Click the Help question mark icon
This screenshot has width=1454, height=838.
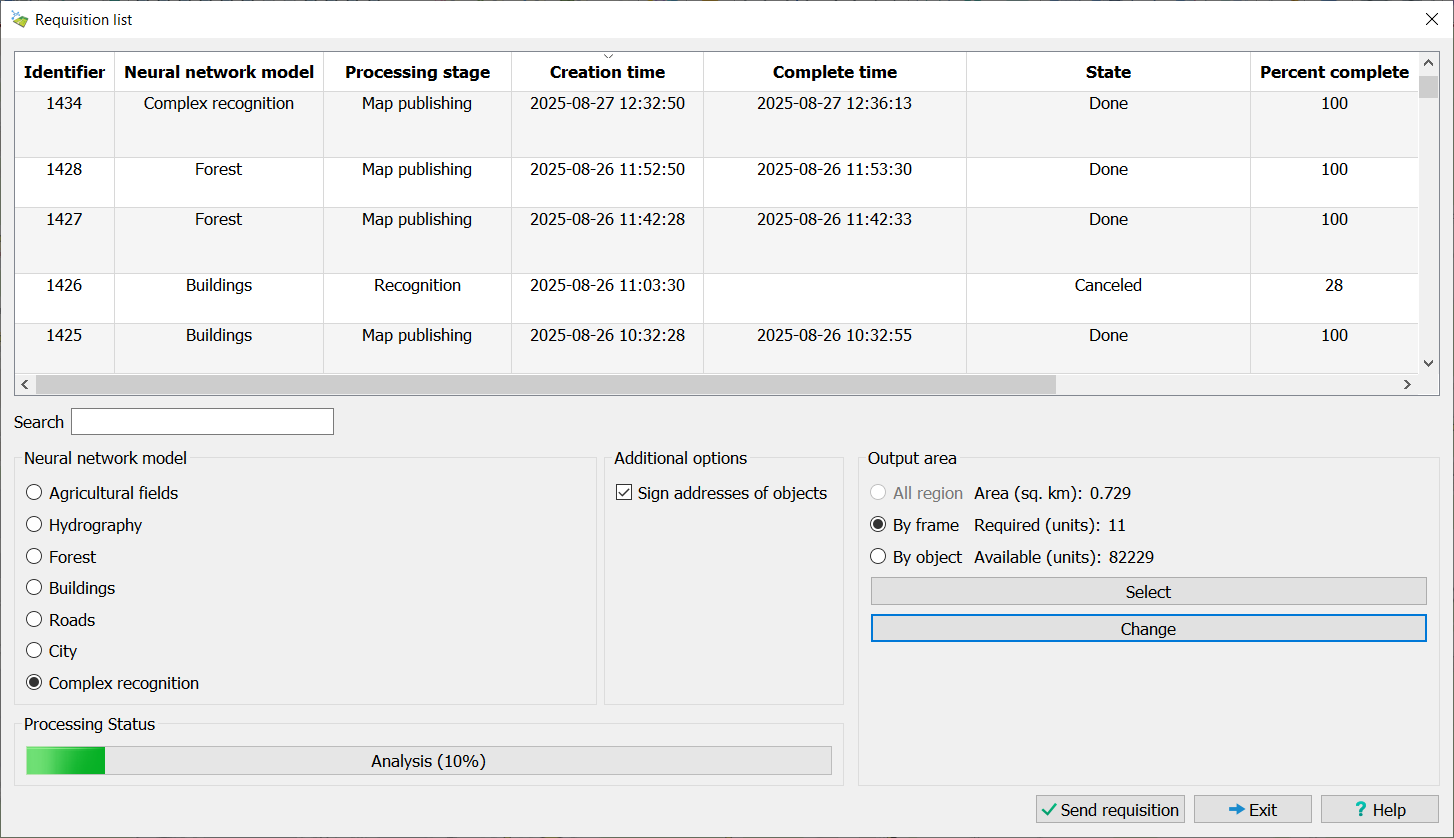(1360, 810)
